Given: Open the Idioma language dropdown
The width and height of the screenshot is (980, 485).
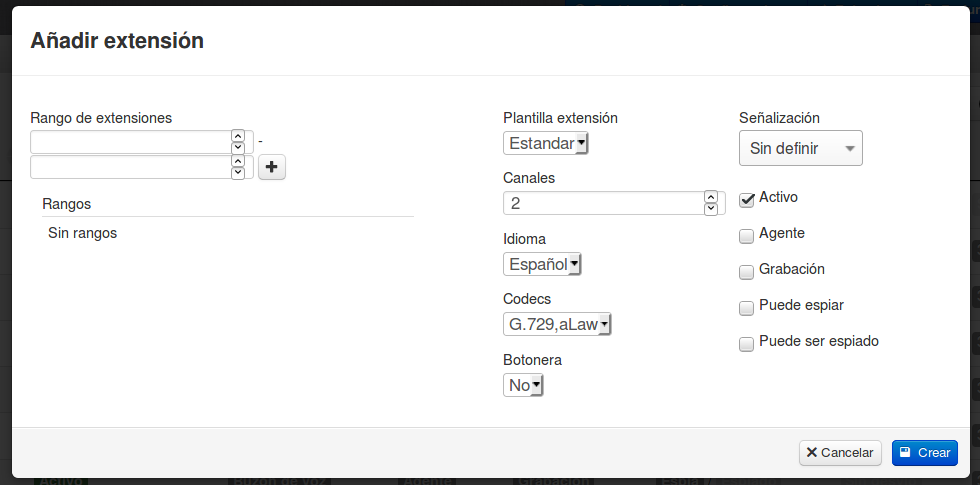Looking at the screenshot, I should 542,264.
